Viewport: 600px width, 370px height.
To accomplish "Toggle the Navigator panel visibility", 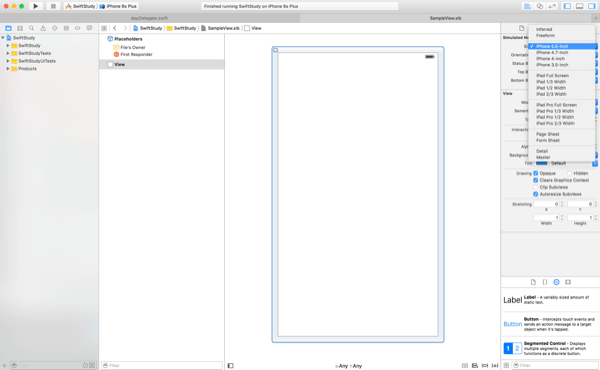I will pyautogui.click(x=567, y=6).
